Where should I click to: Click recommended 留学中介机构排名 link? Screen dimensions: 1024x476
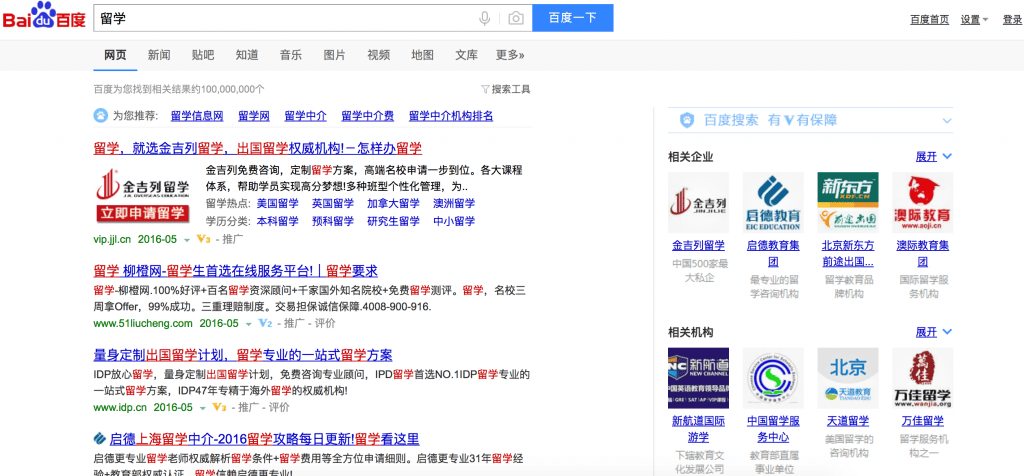[x=451, y=116]
